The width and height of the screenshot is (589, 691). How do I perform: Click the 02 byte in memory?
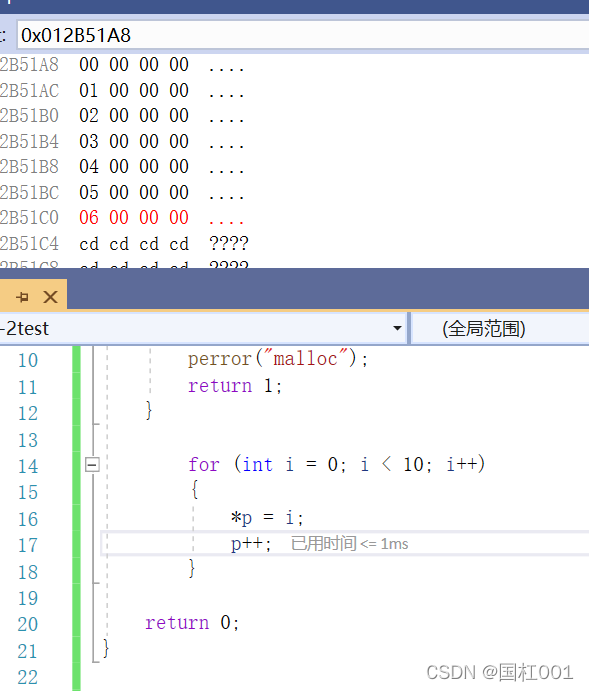[x=89, y=115]
